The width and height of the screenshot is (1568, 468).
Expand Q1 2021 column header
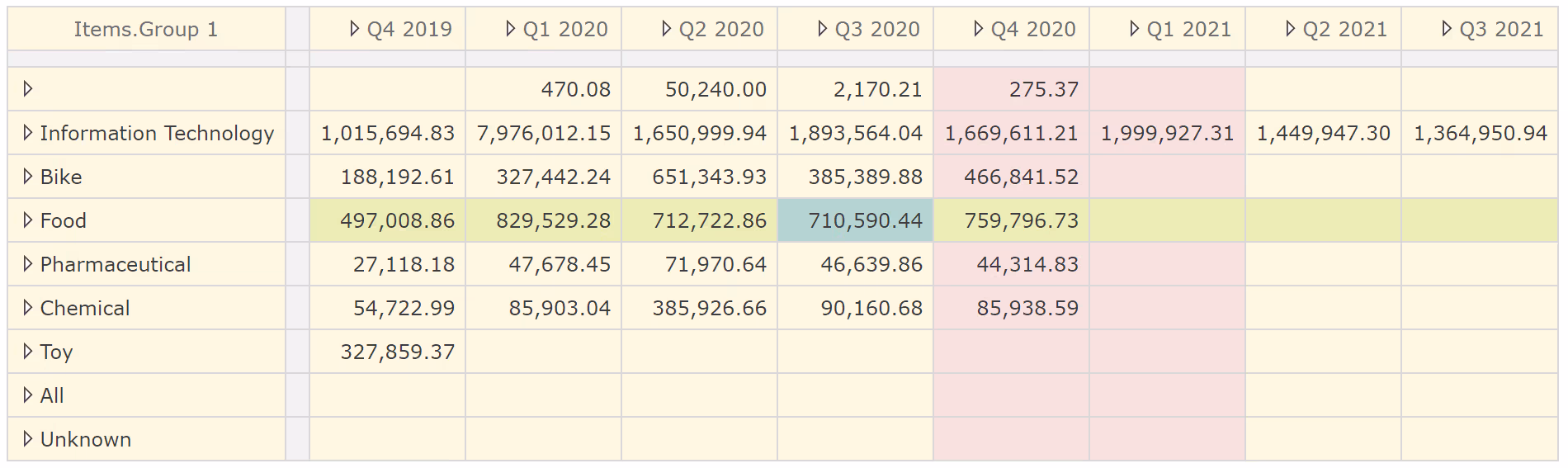pyautogui.click(x=1135, y=29)
